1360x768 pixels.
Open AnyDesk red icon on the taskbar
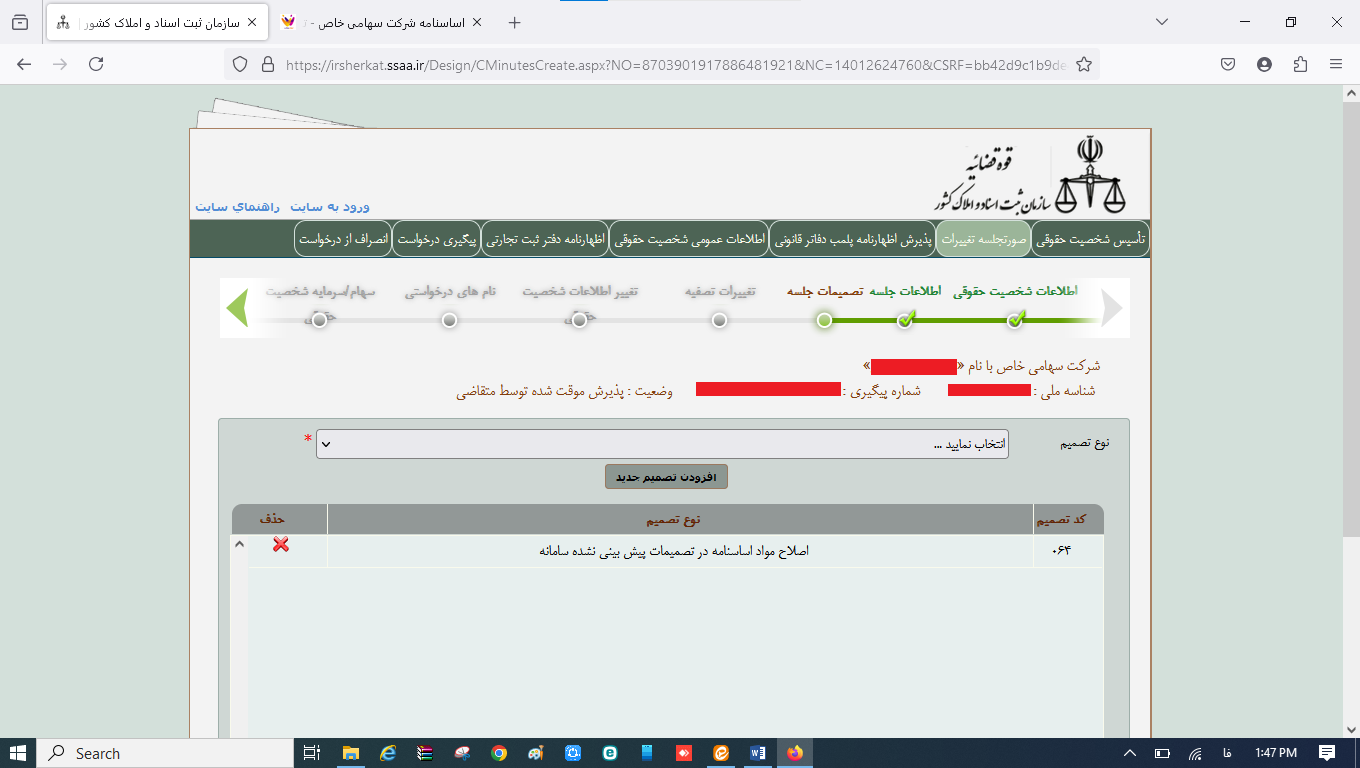(683, 753)
